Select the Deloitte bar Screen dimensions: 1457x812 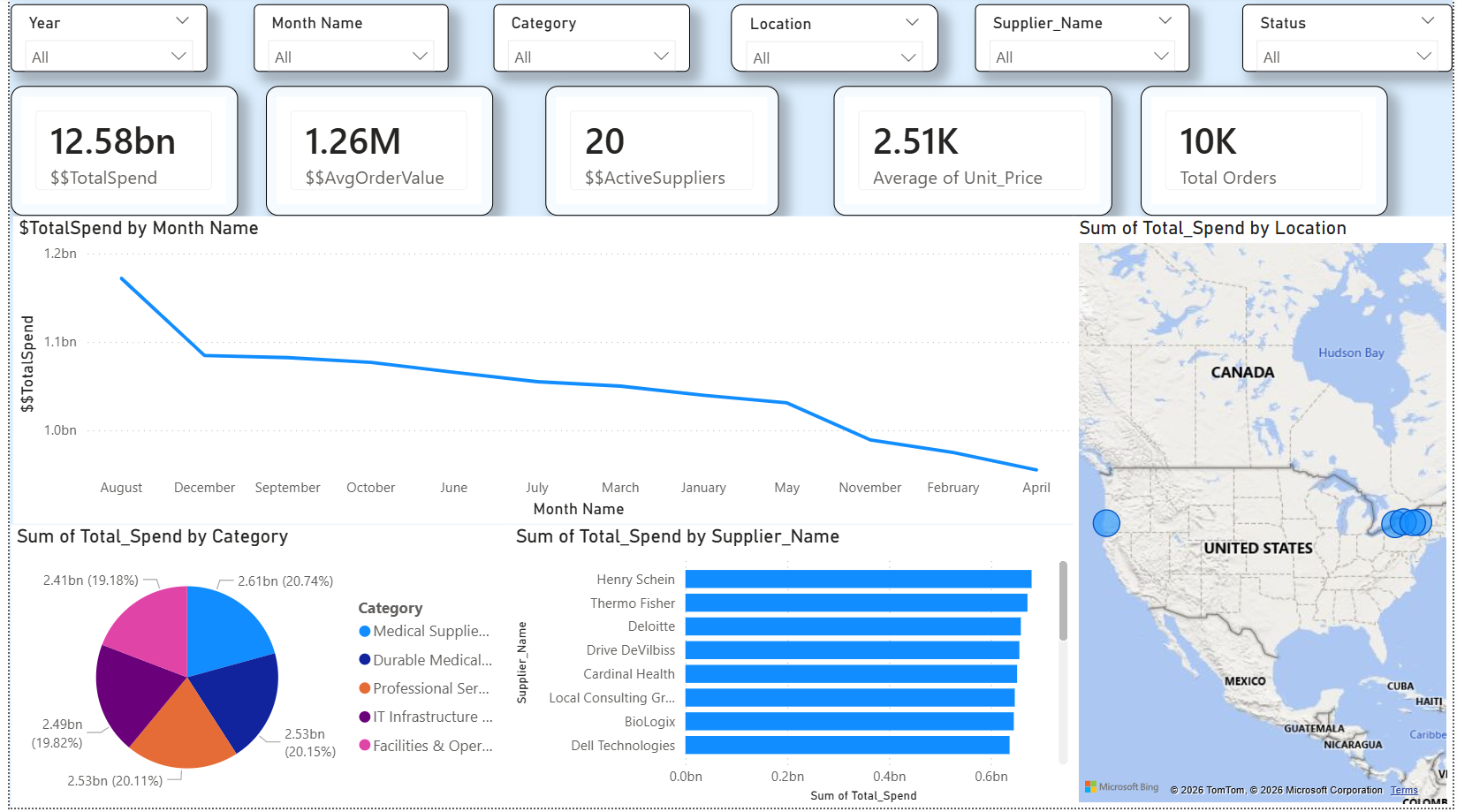click(853, 626)
